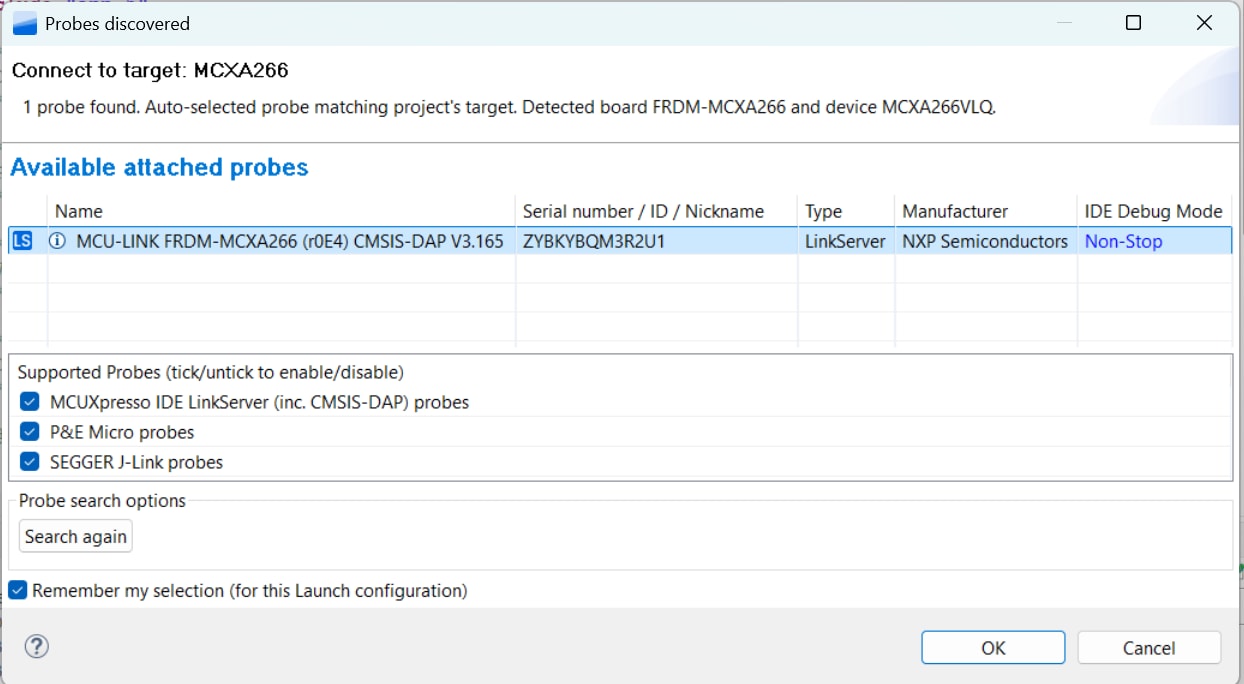The height and width of the screenshot is (684, 1244).
Task: Click the Type column header
Action: (x=823, y=211)
